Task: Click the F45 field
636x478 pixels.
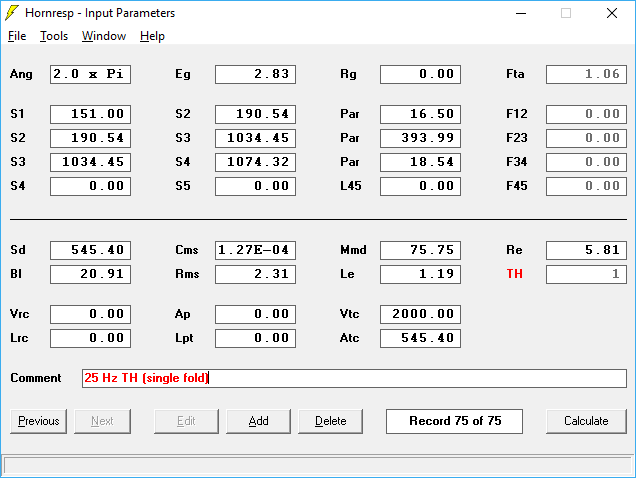Action: click(x=586, y=186)
